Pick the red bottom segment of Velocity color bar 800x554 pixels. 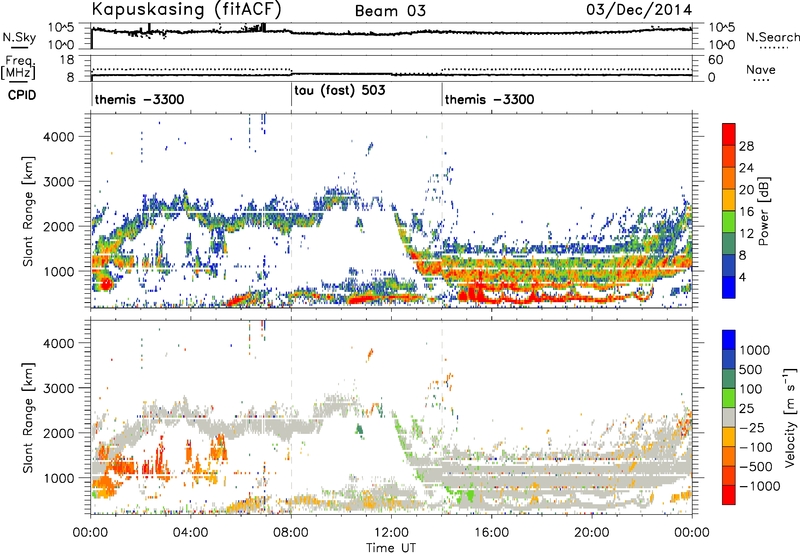click(x=729, y=494)
